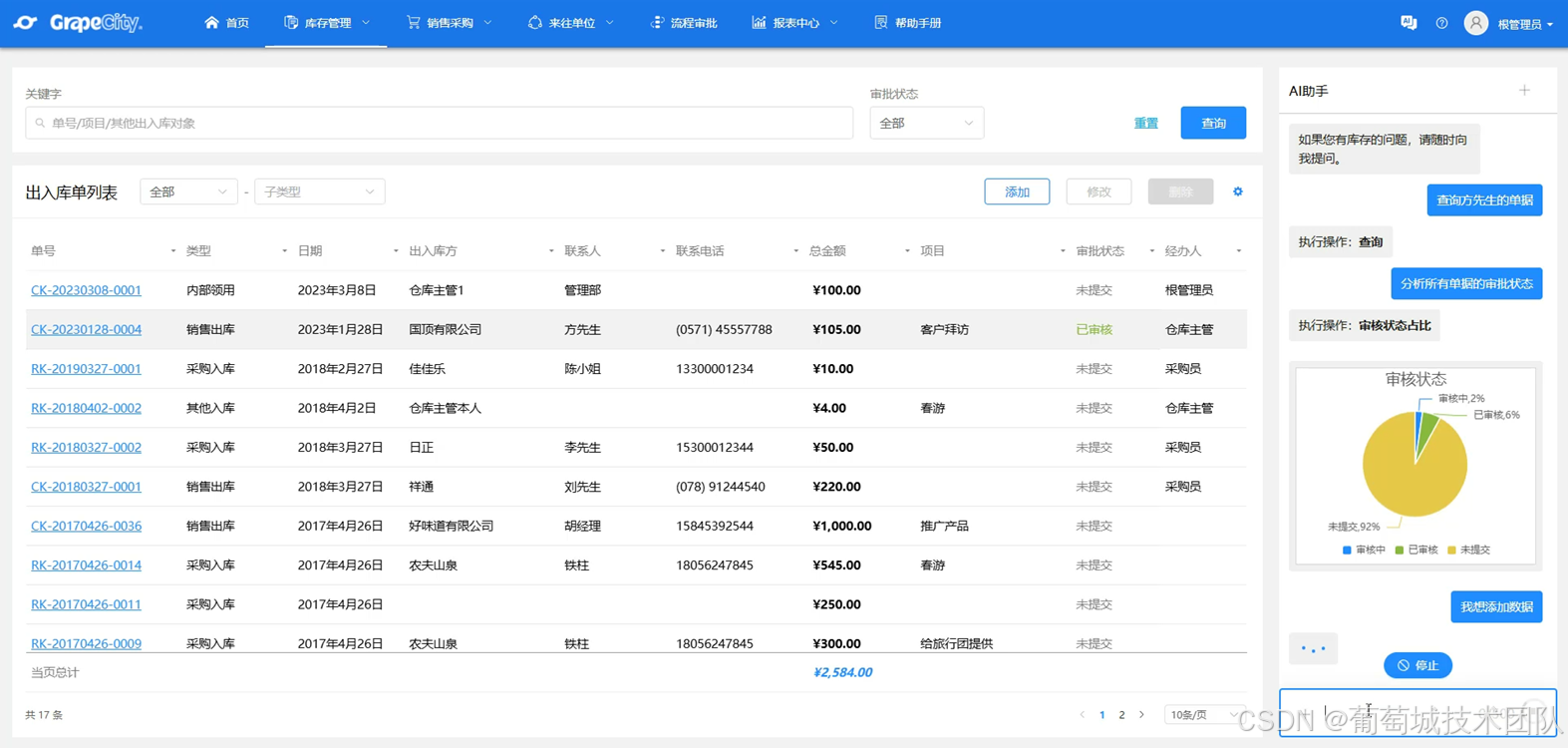Expand the 根管理员 user dropdown

point(1525,24)
